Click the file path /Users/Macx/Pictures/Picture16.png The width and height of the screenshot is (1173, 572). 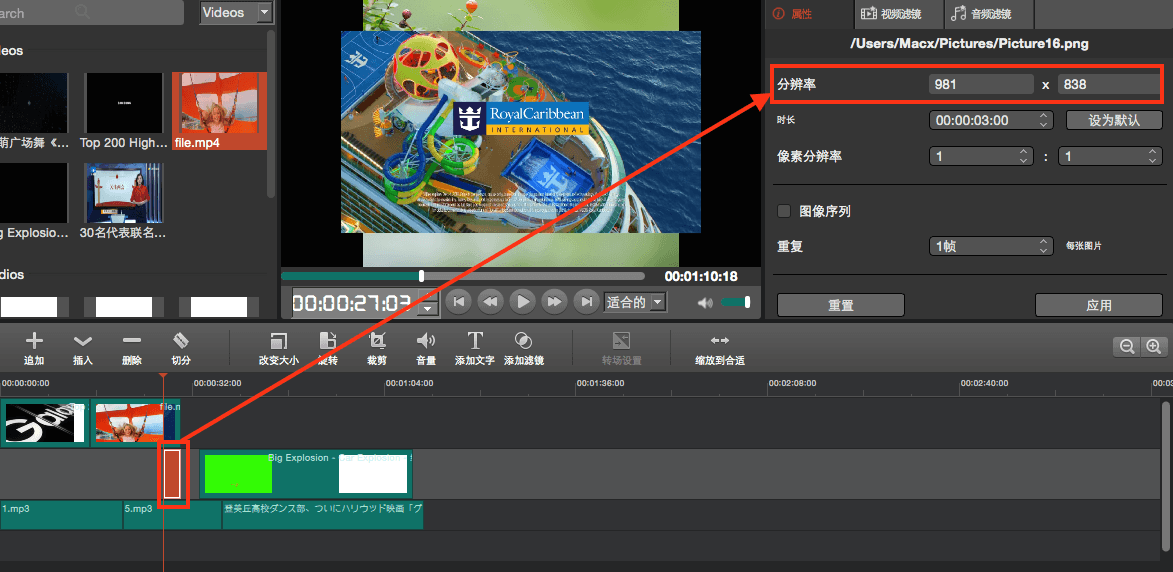tap(969, 44)
